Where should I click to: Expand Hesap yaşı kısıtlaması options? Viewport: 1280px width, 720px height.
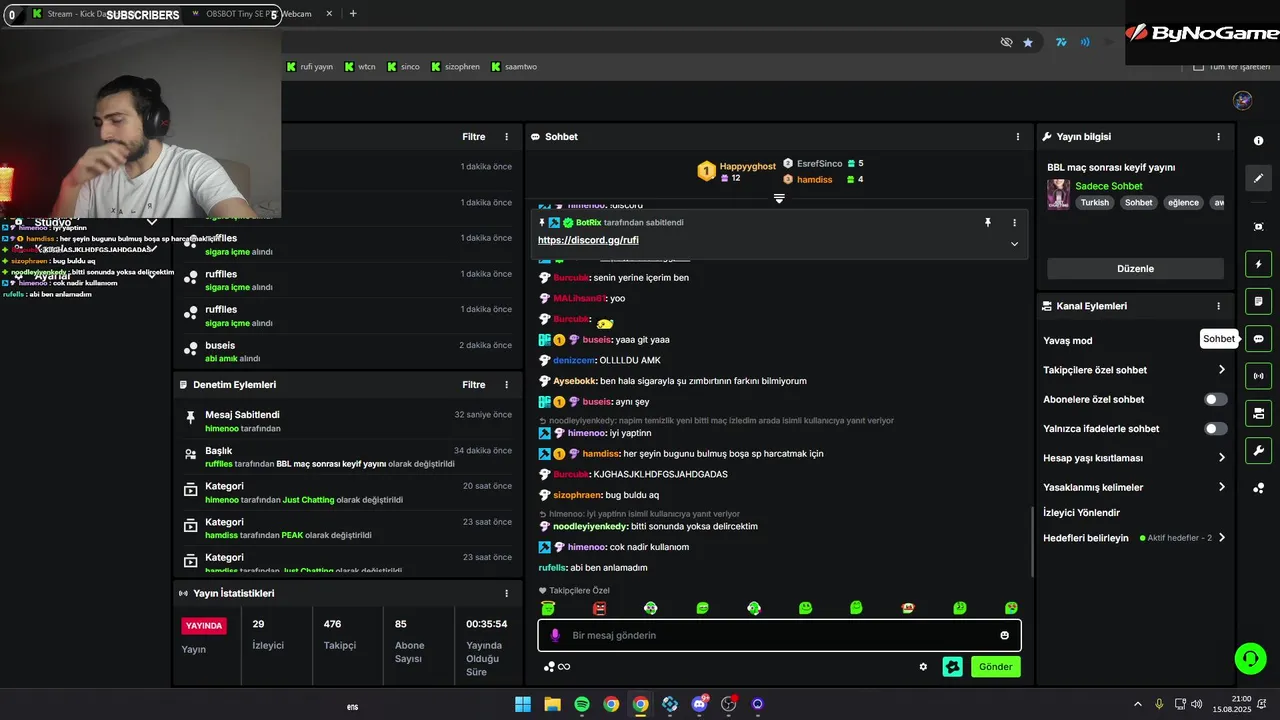(1221, 458)
